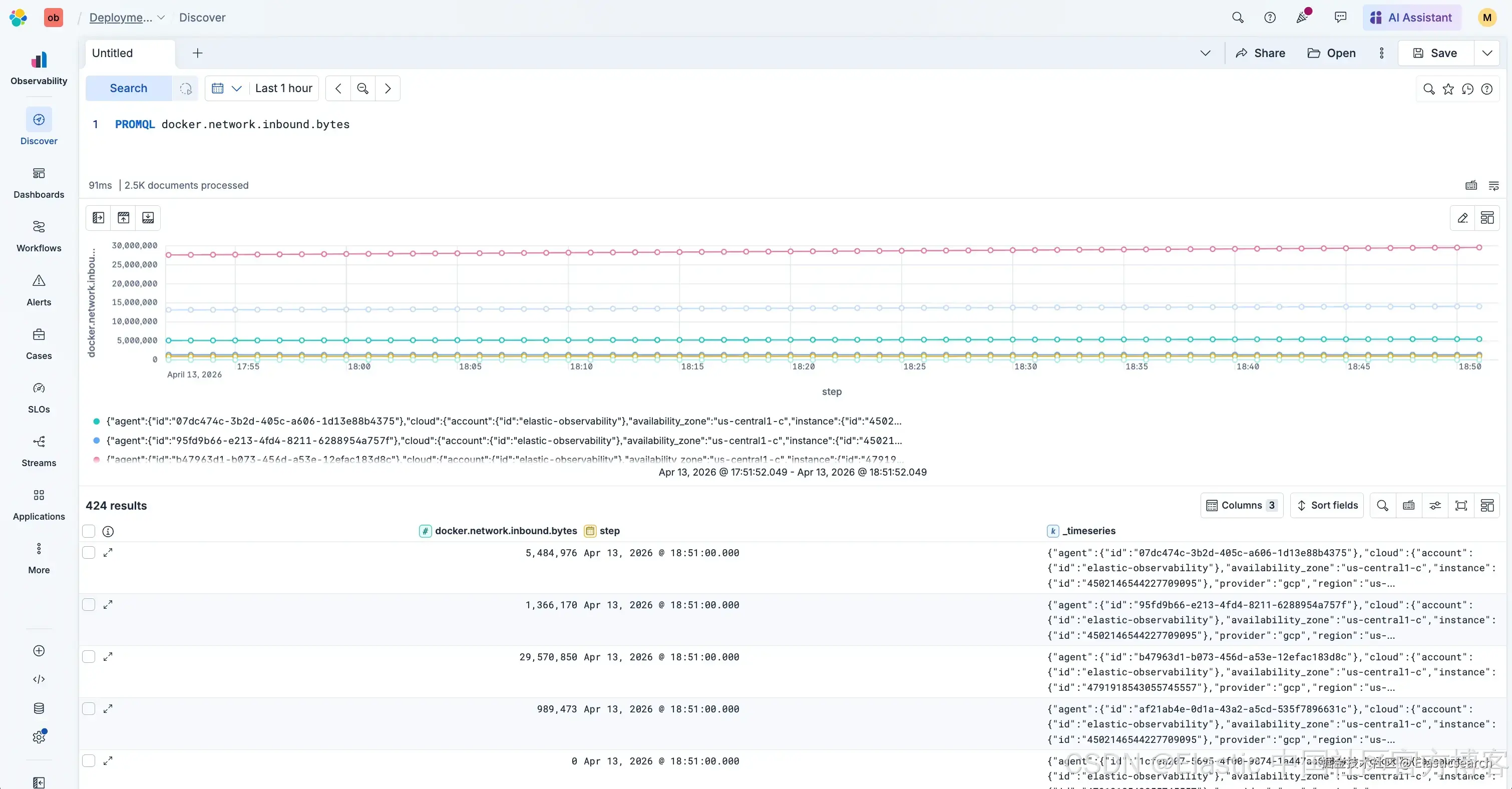
Task: Open SLOs from the side navigation
Action: (39, 398)
